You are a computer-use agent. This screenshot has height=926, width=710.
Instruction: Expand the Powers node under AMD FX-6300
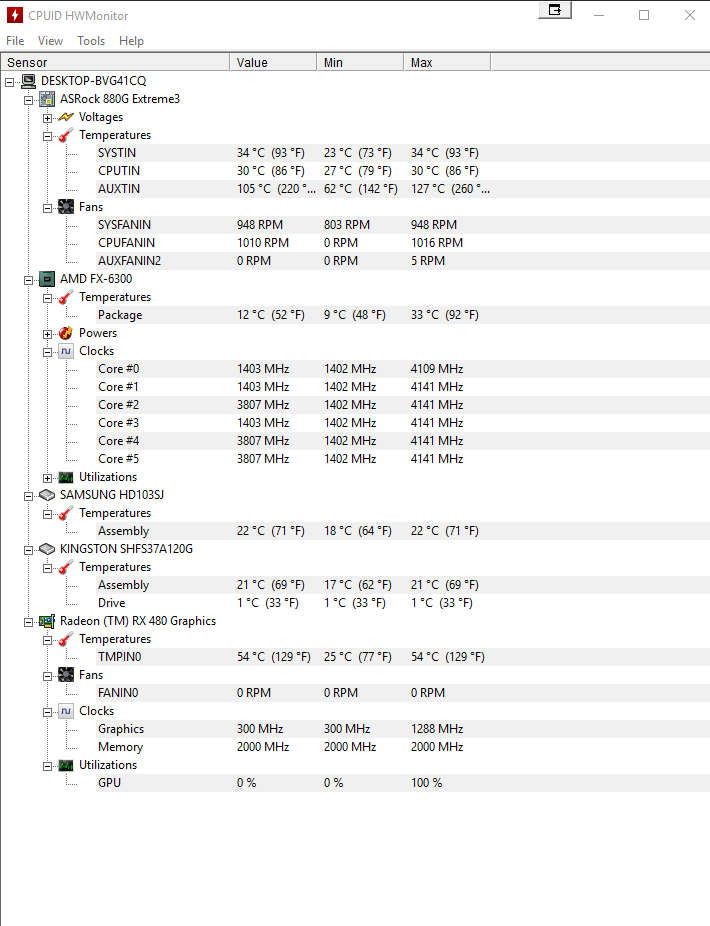[x=47, y=334]
